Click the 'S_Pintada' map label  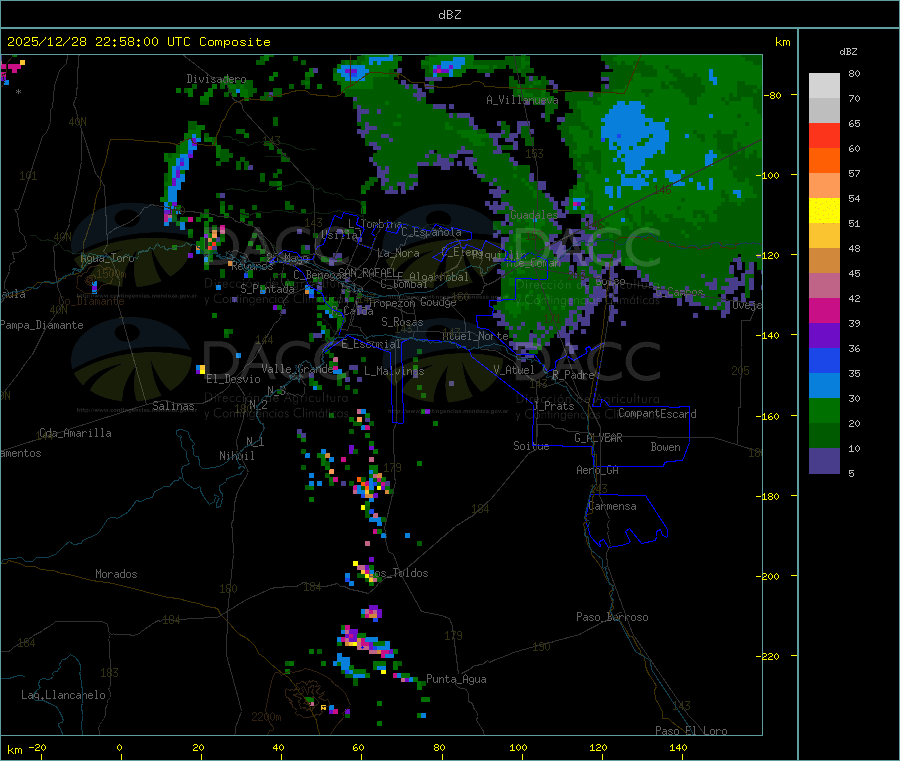coord(267,289)
